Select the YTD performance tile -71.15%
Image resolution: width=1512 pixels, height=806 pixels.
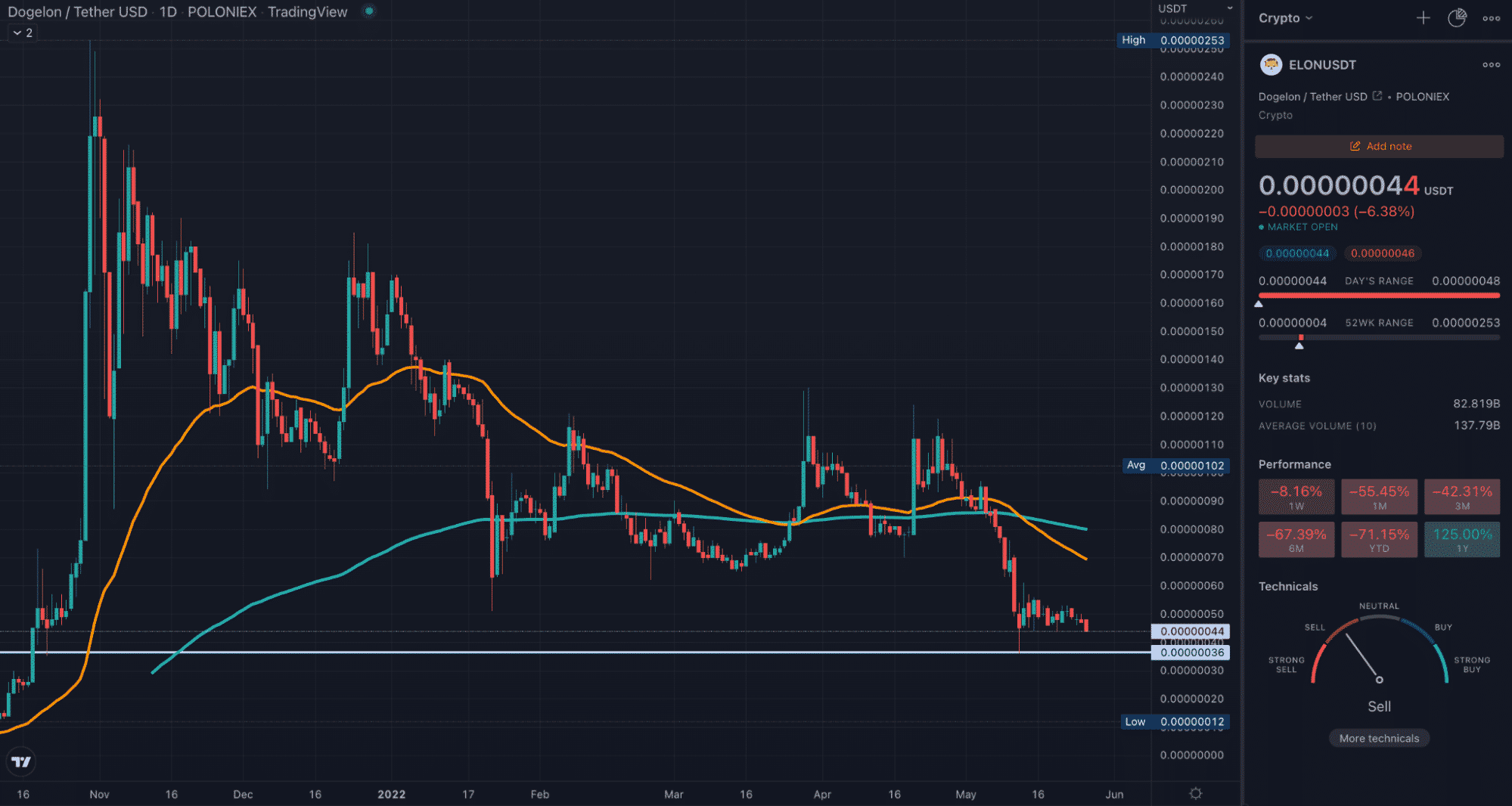pos(1380,540)
